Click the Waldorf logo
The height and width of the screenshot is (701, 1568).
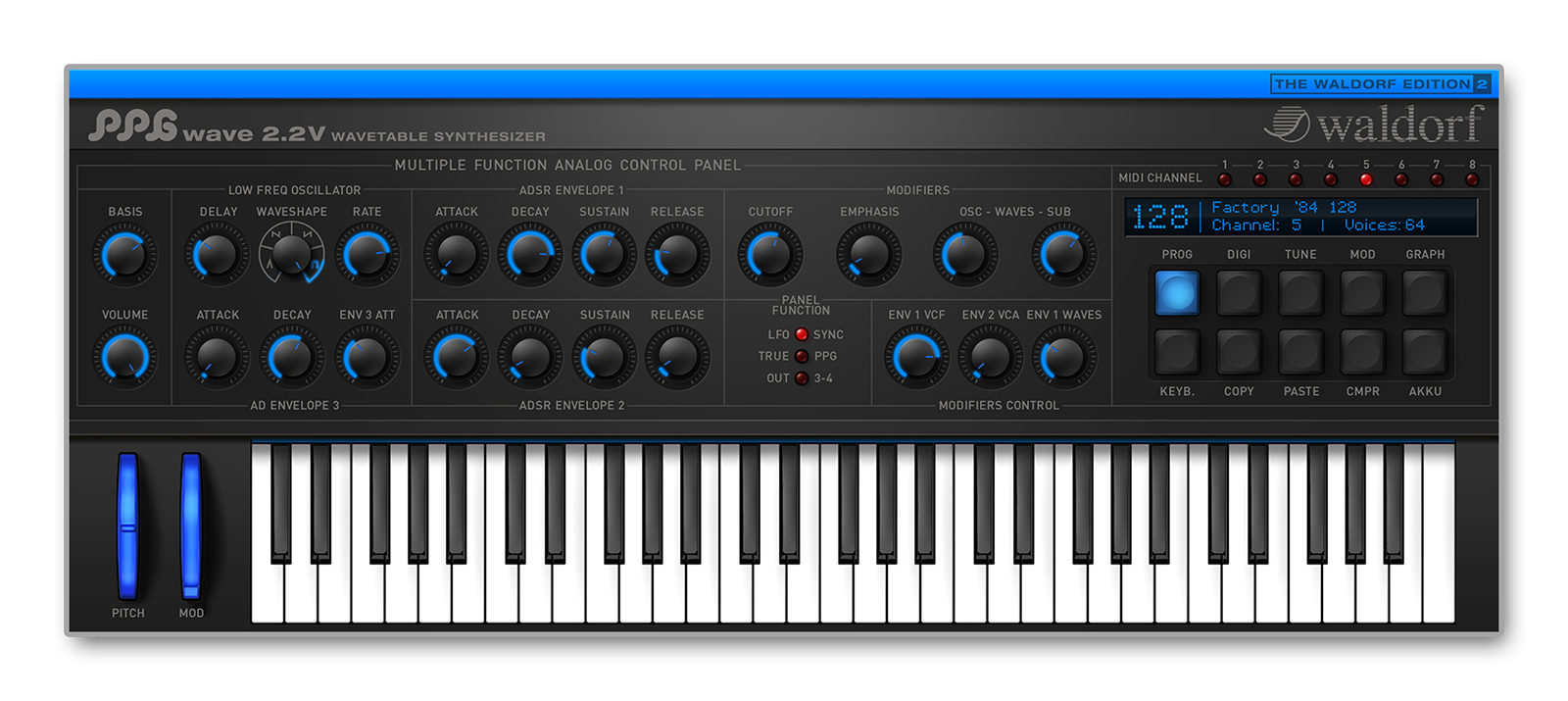pyautogui.click(x=1374, y=125)
